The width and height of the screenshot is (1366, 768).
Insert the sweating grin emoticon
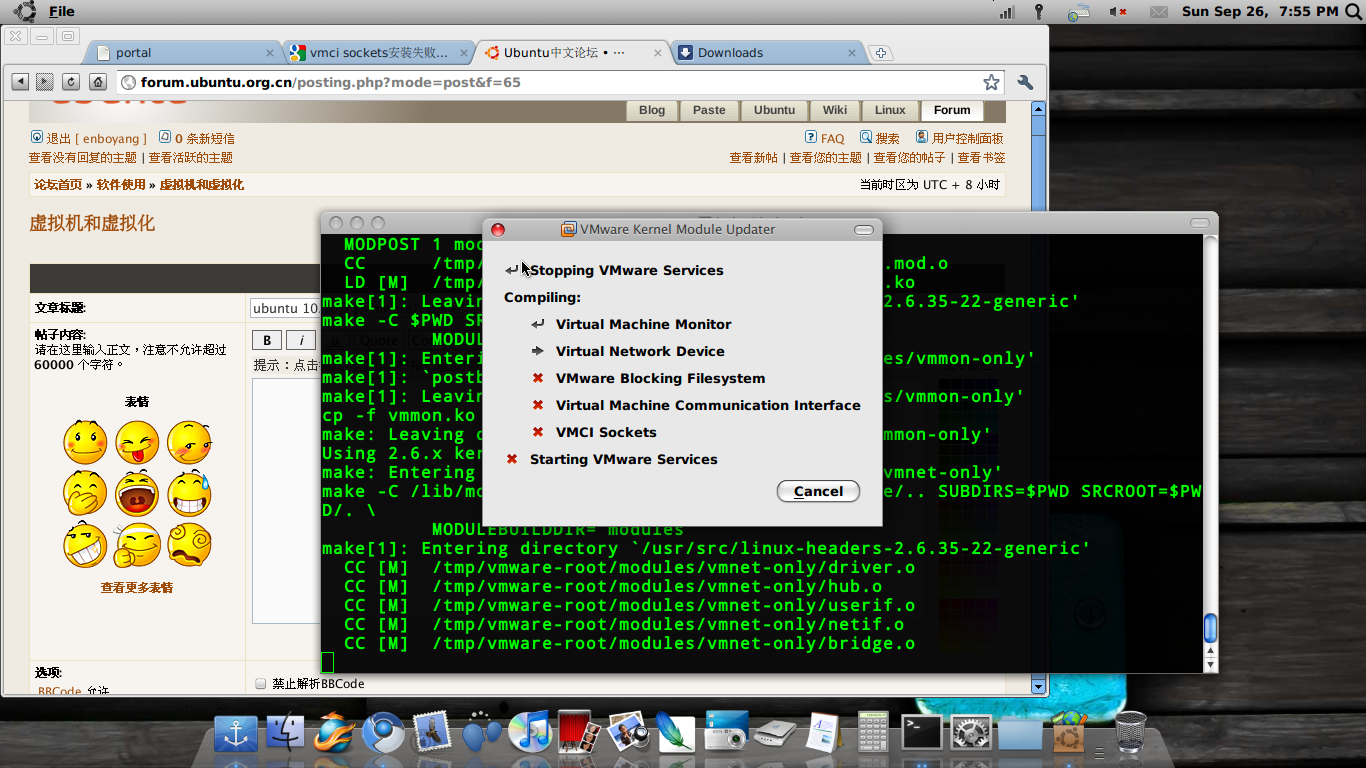tap(189, 494)
